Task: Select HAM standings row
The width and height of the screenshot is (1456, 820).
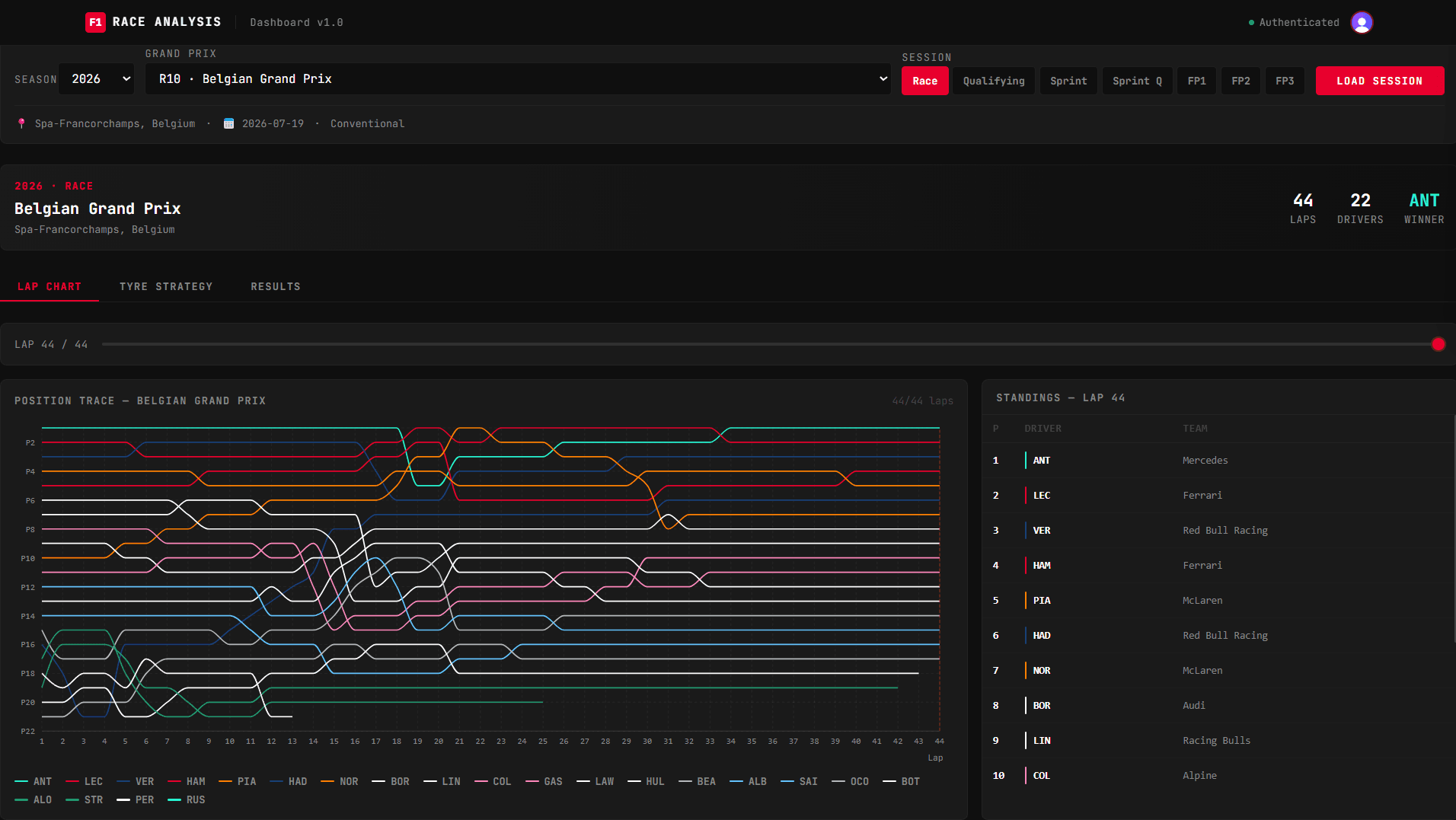Action: [x=1218, y=566]
